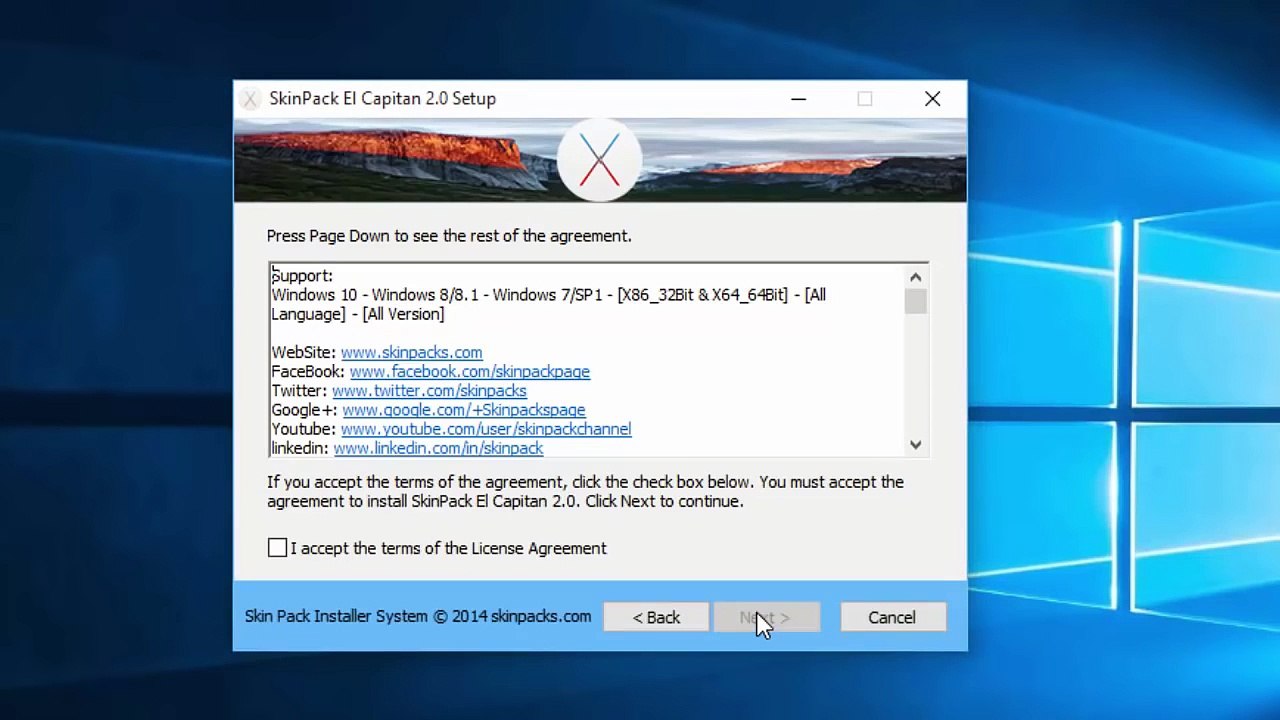This screenshot has height=720, width=1280.
Task: Open the YouTube skinpackchannel link
Action: (x=486, y=429)
